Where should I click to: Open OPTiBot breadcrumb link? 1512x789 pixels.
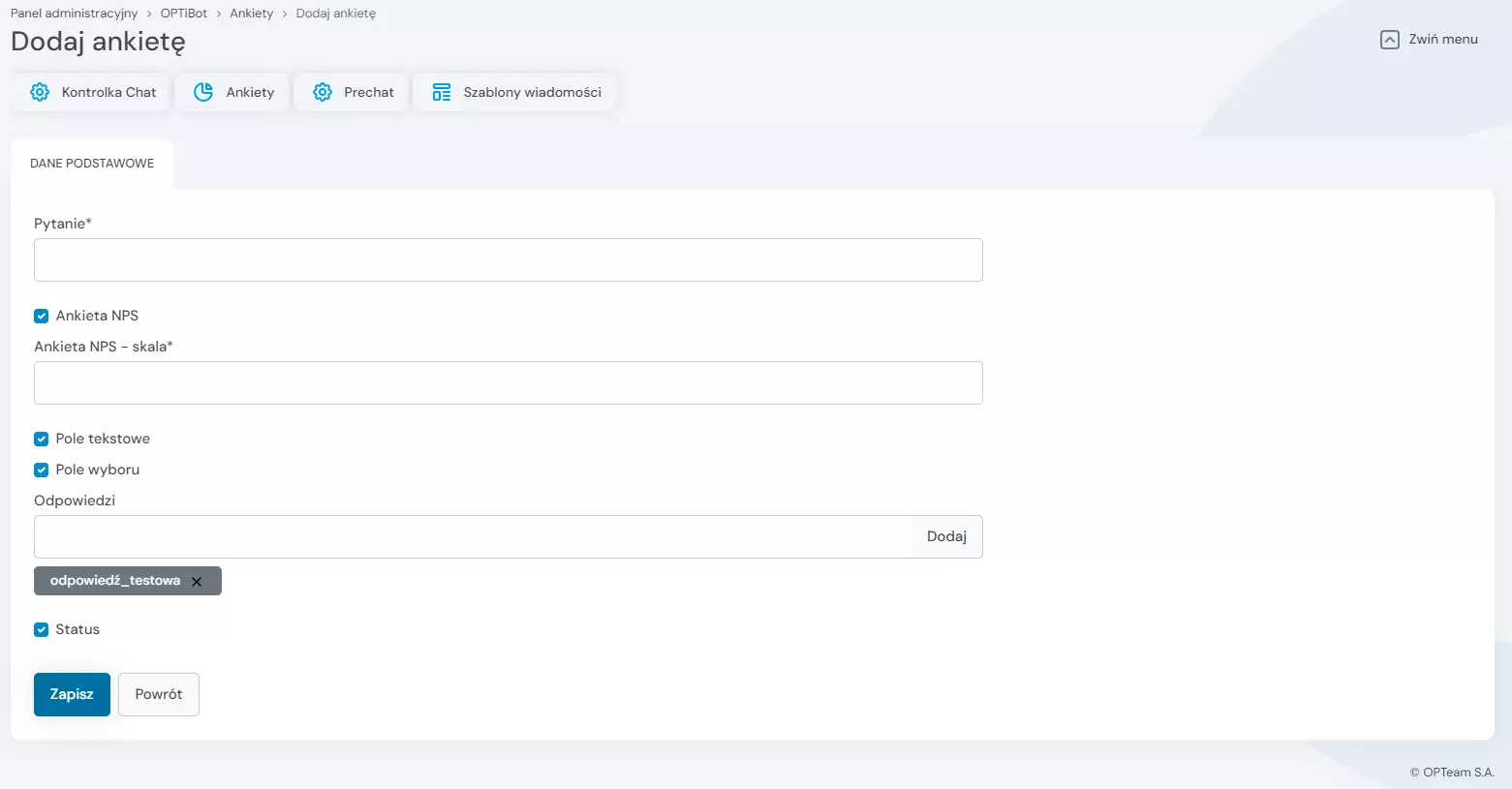tap(184, 14)
